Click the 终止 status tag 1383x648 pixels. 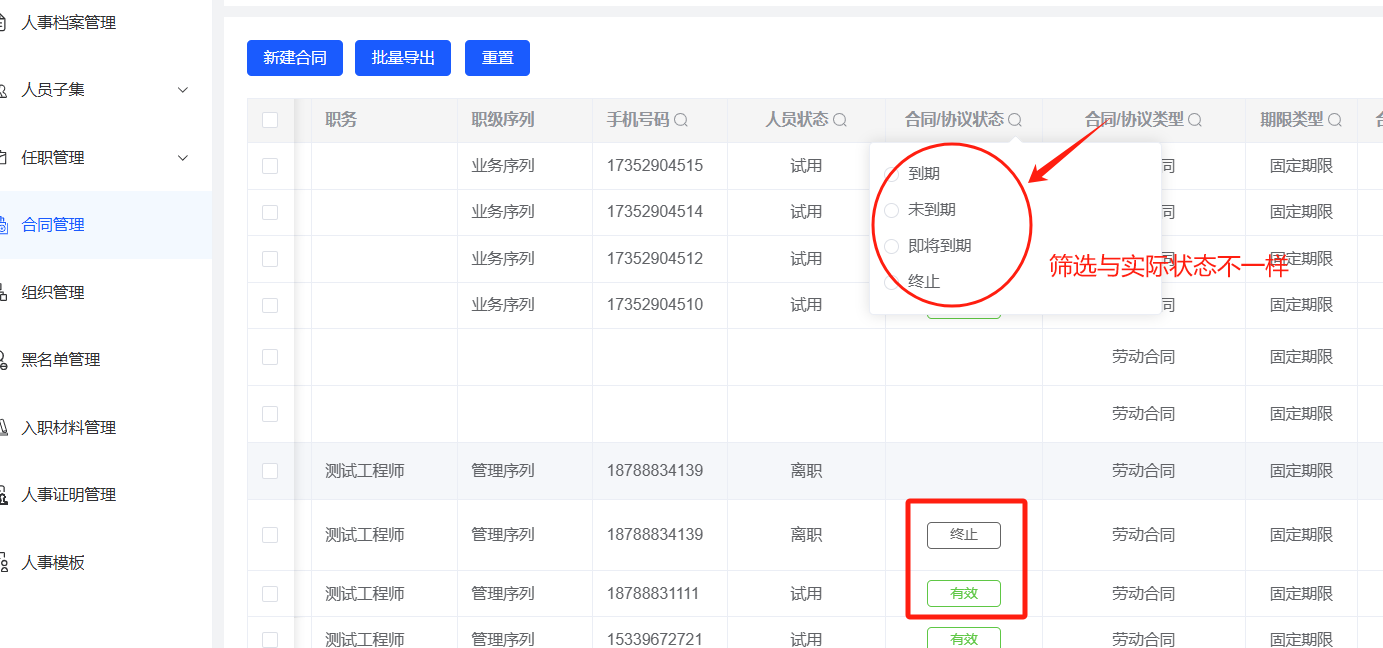[x=964, y=535]
